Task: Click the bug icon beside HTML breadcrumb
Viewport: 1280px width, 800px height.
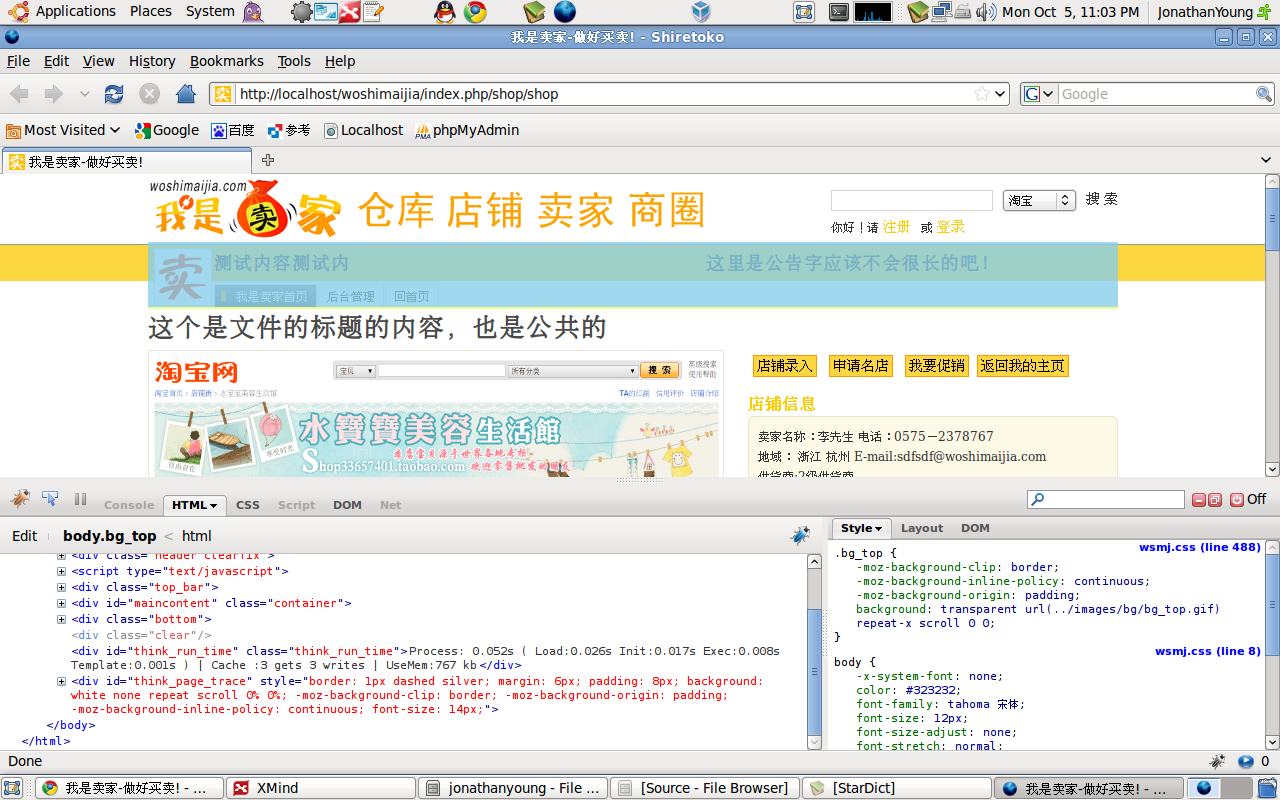Action: 800,535
